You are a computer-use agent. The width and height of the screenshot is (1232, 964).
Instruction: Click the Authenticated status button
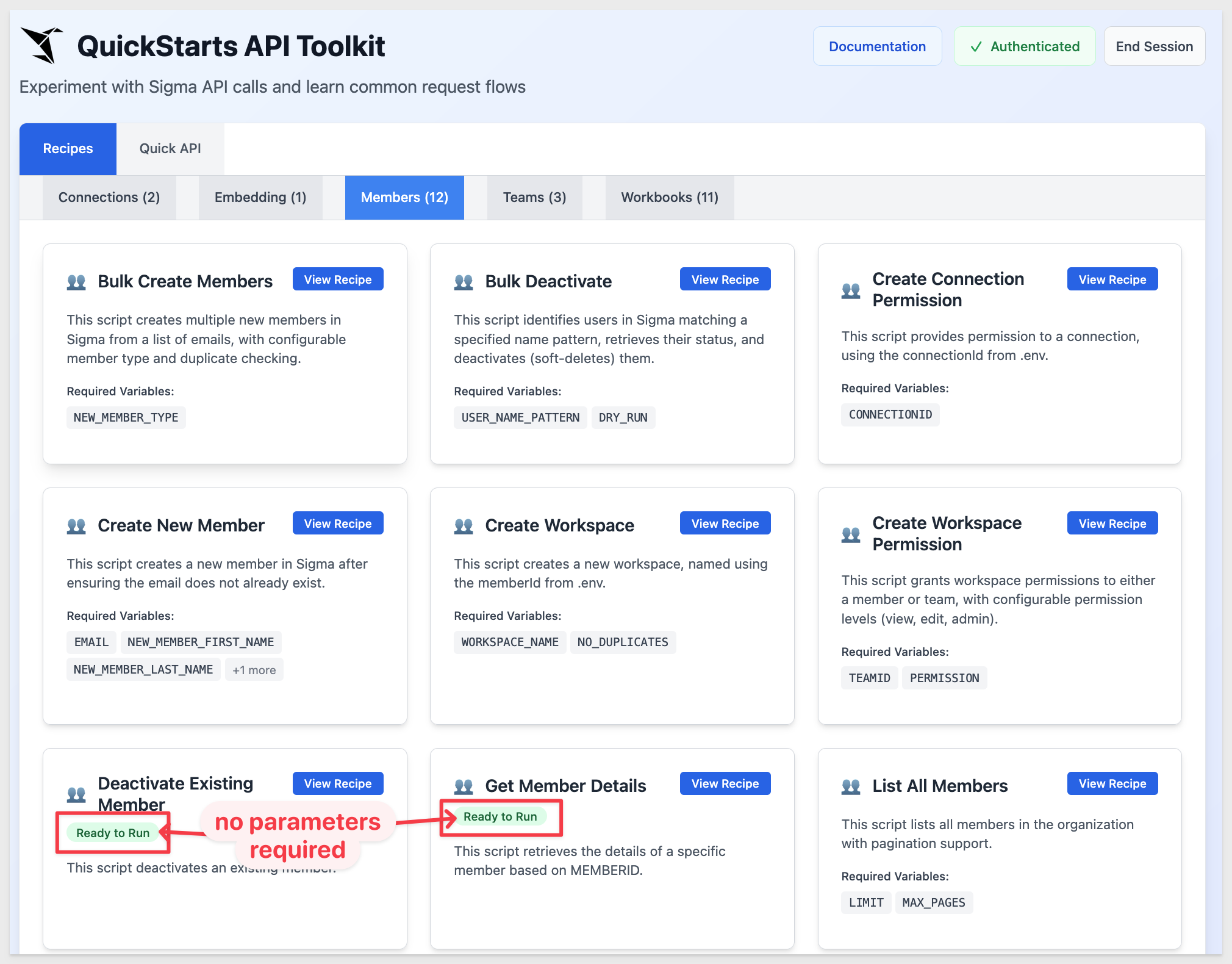(1025, 46)
